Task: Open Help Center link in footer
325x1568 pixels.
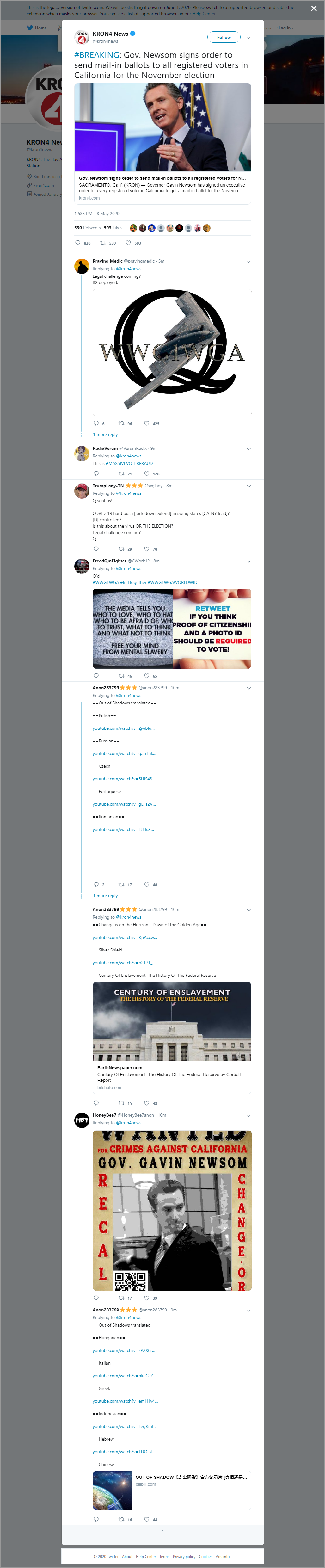Action: (x=146, y=1556)
